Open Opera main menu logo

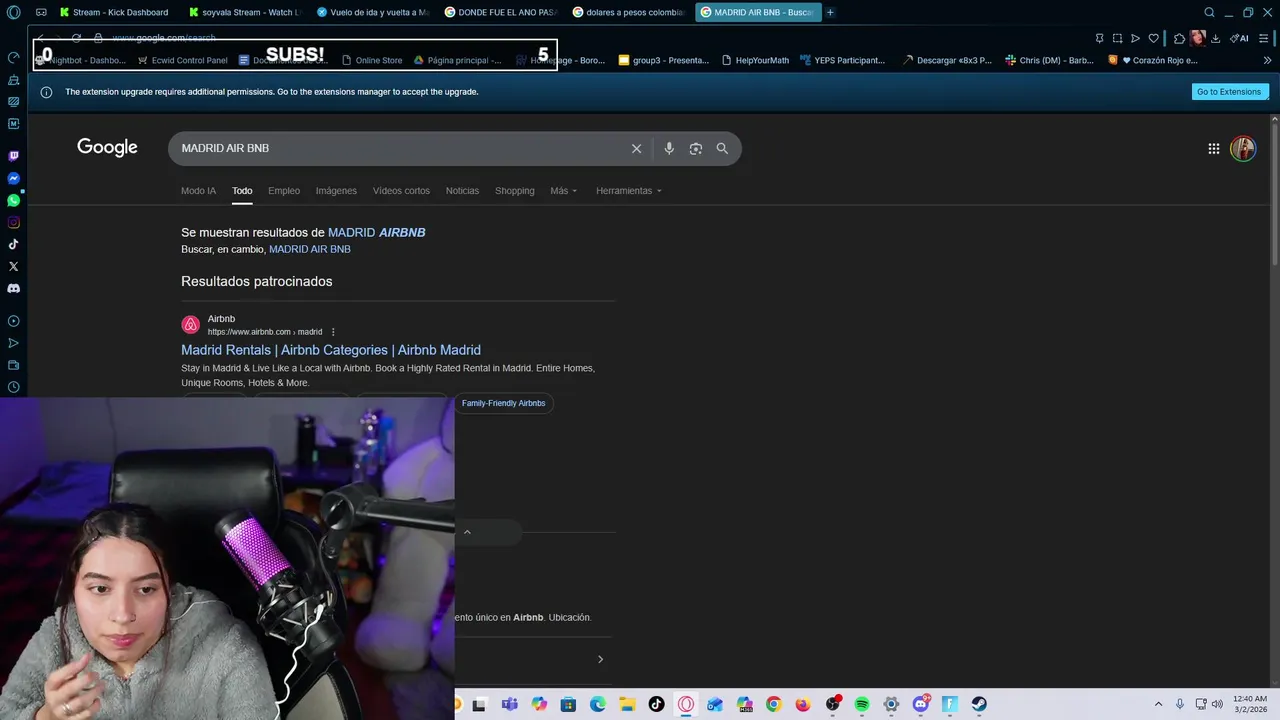13,12
